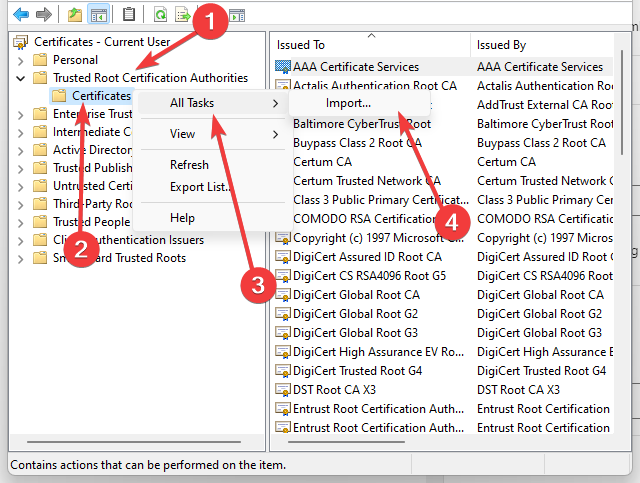Expand the Enterprise Trust node
Screen dimensions: 640x483
click(x=20, y=115)
